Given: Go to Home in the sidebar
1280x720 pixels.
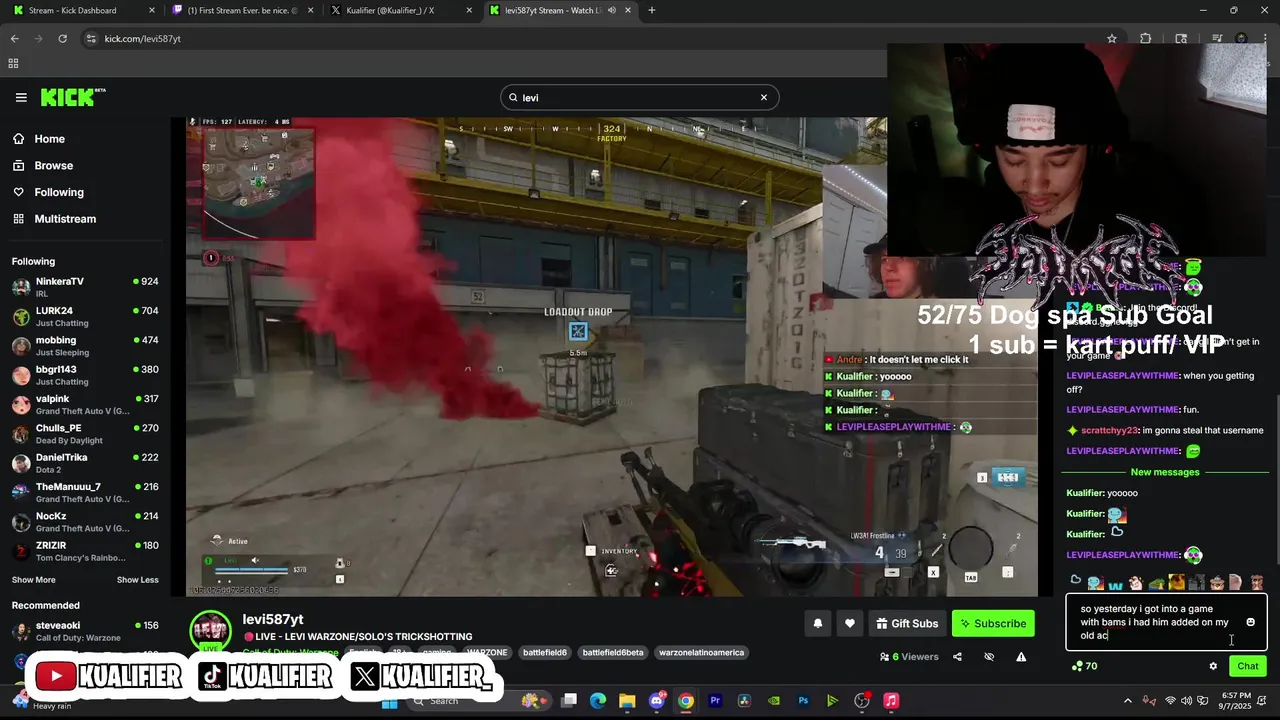Looking at the screenshot, I should [49, 139].
